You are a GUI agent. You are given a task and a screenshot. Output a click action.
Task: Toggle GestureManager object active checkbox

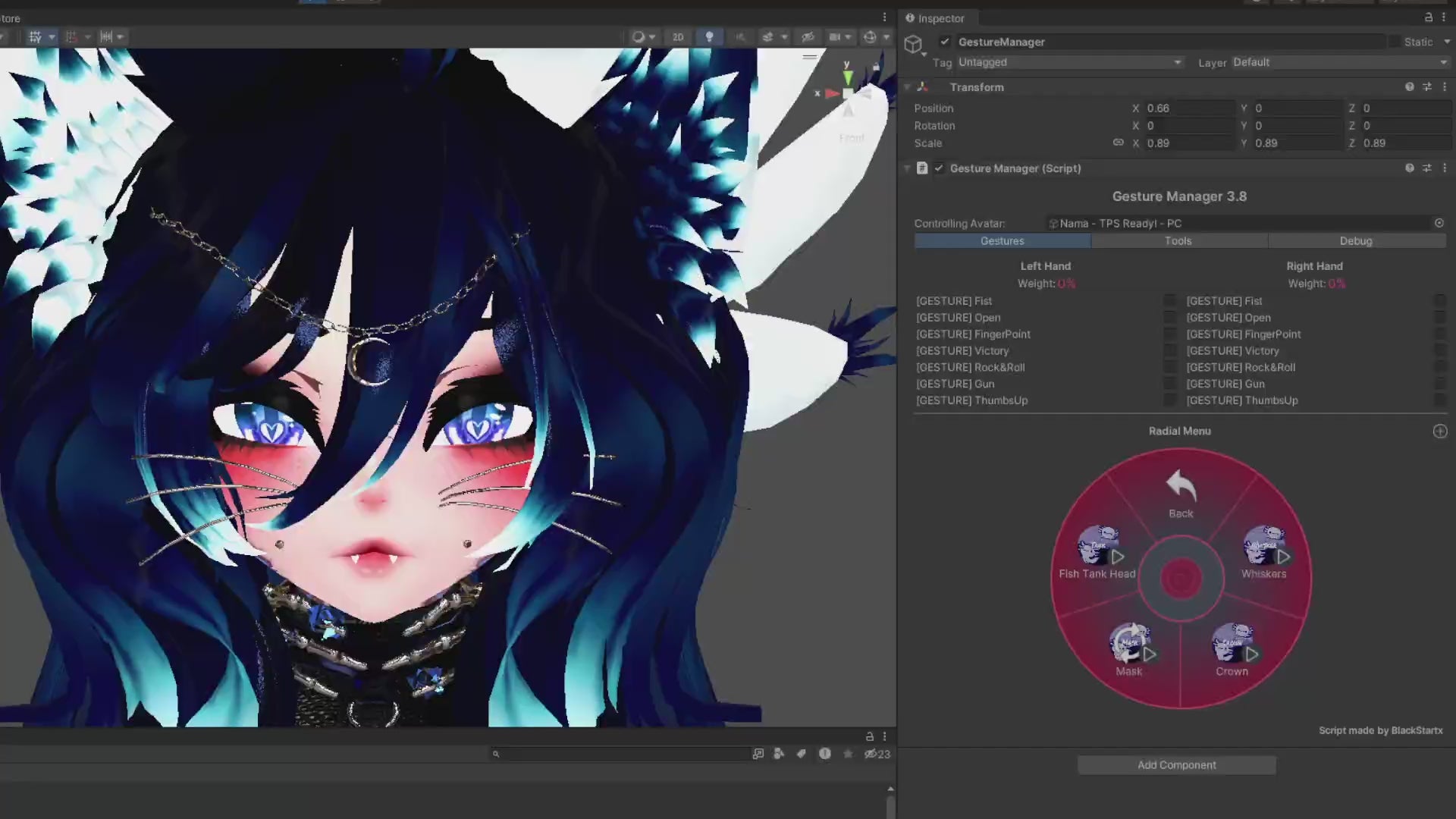(945, 42)
